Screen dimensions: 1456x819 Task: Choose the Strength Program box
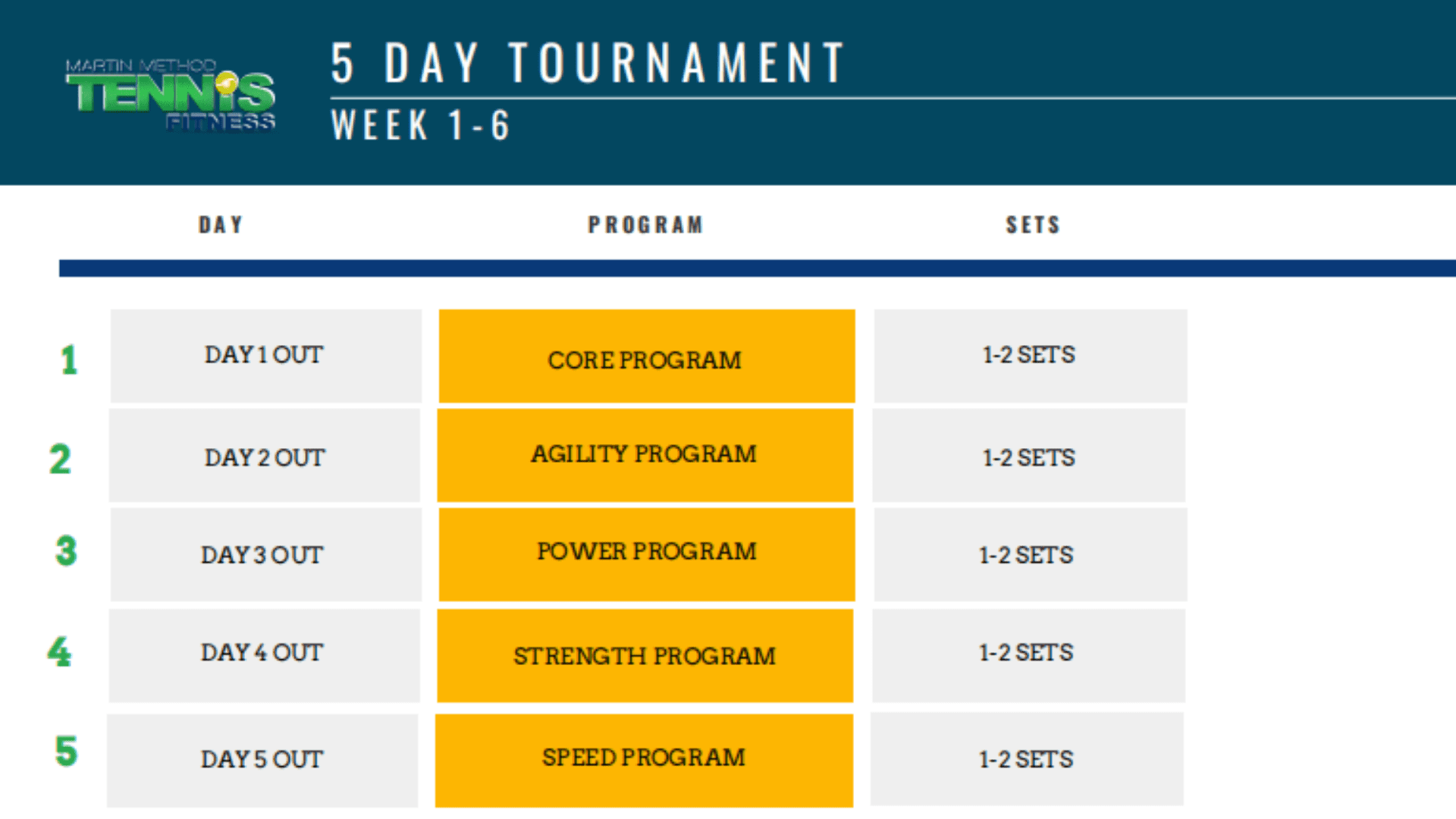tap(645, 655)
